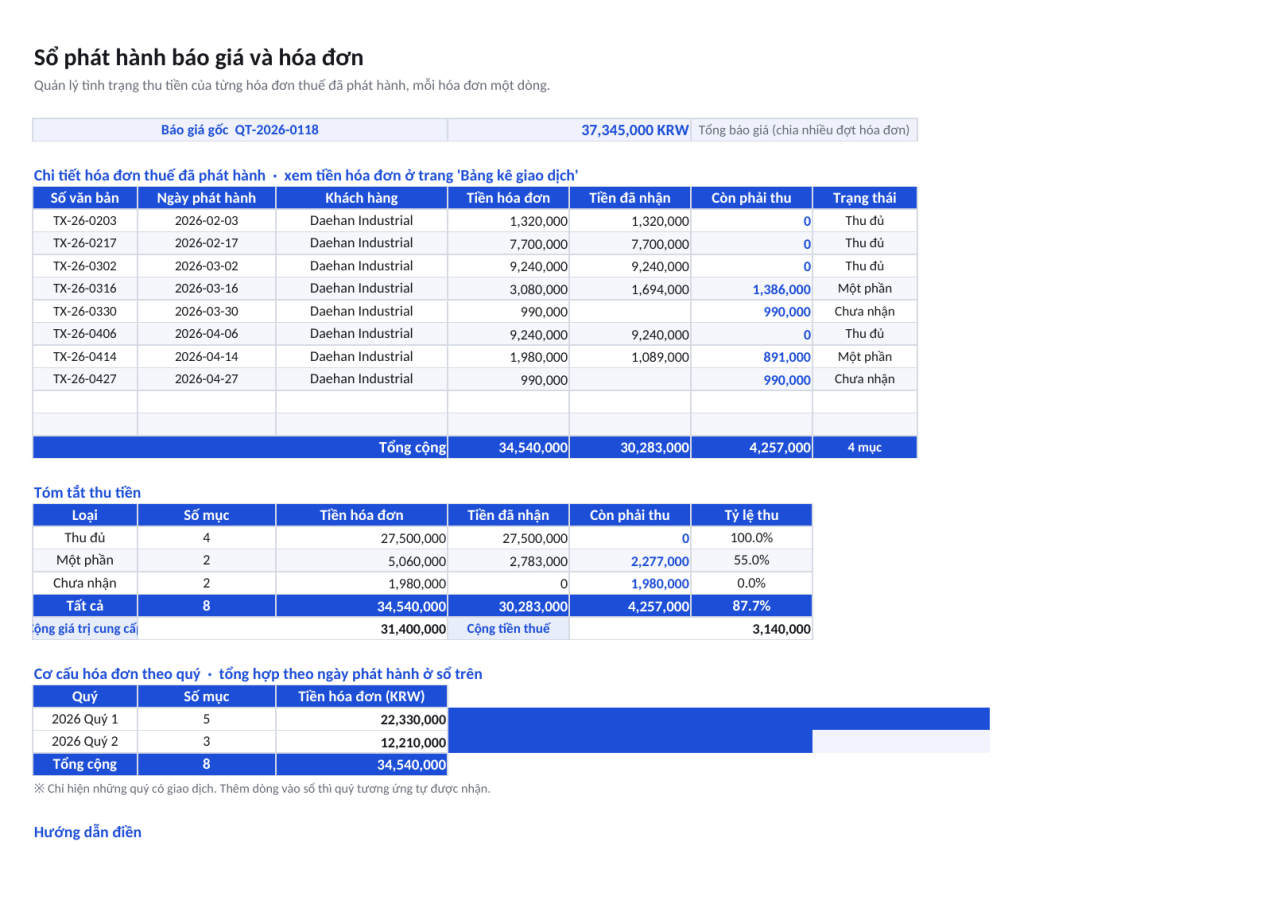Image resolution: width=1272 pixels, height=900 pixels.
Task: Select document number TX-26-0406
Action: pos(85,334)
